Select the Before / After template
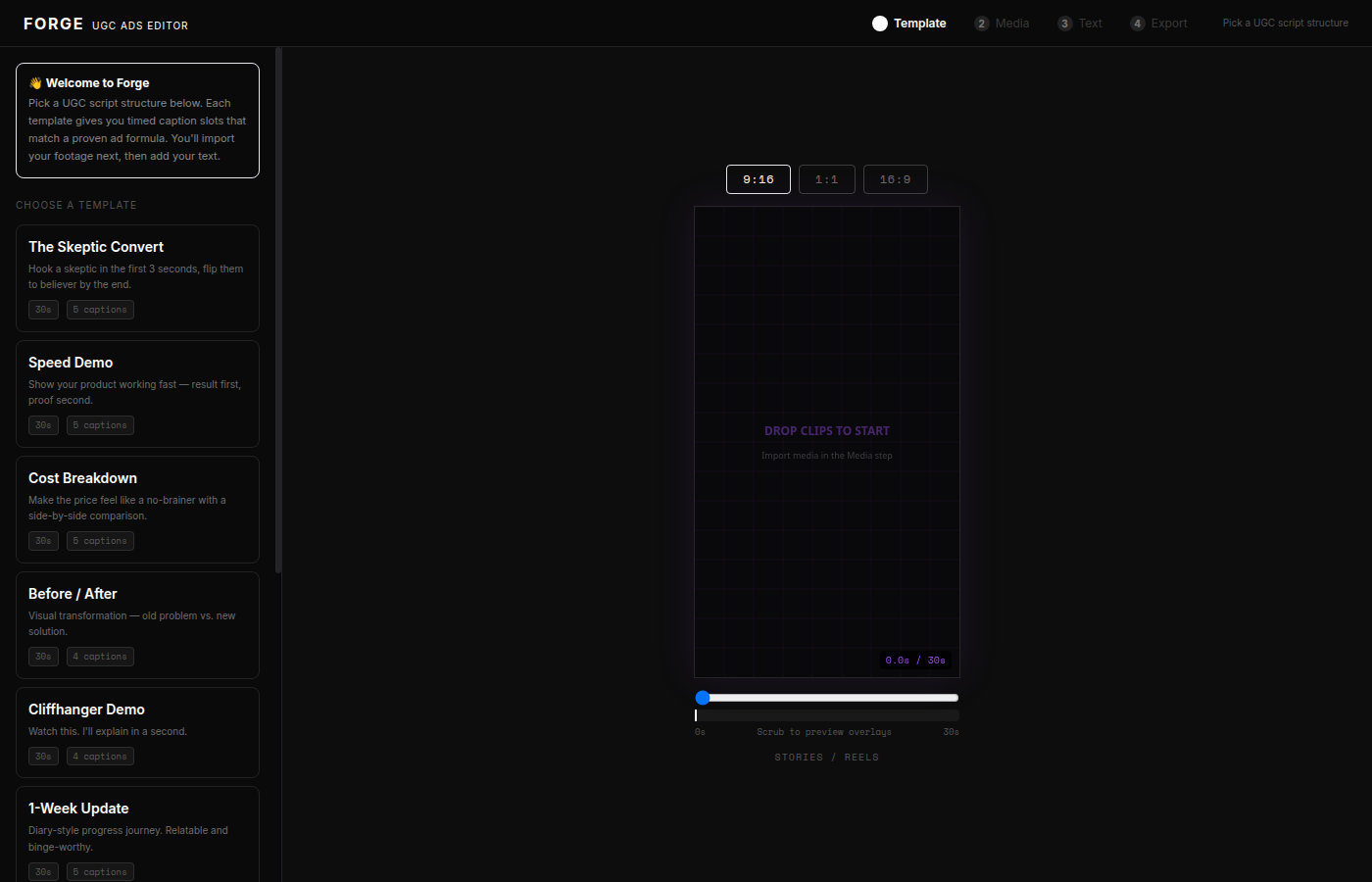1372x882 pixels. [137, 625]
